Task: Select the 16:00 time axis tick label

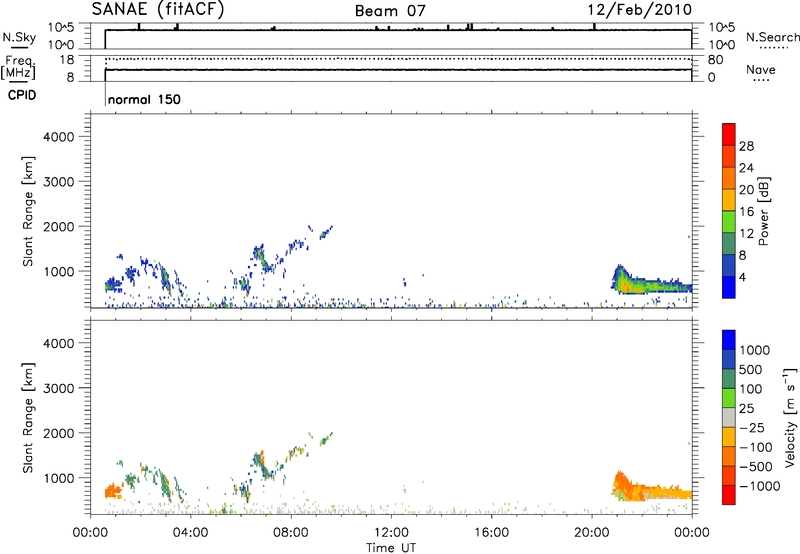Action: pos(491,533)
